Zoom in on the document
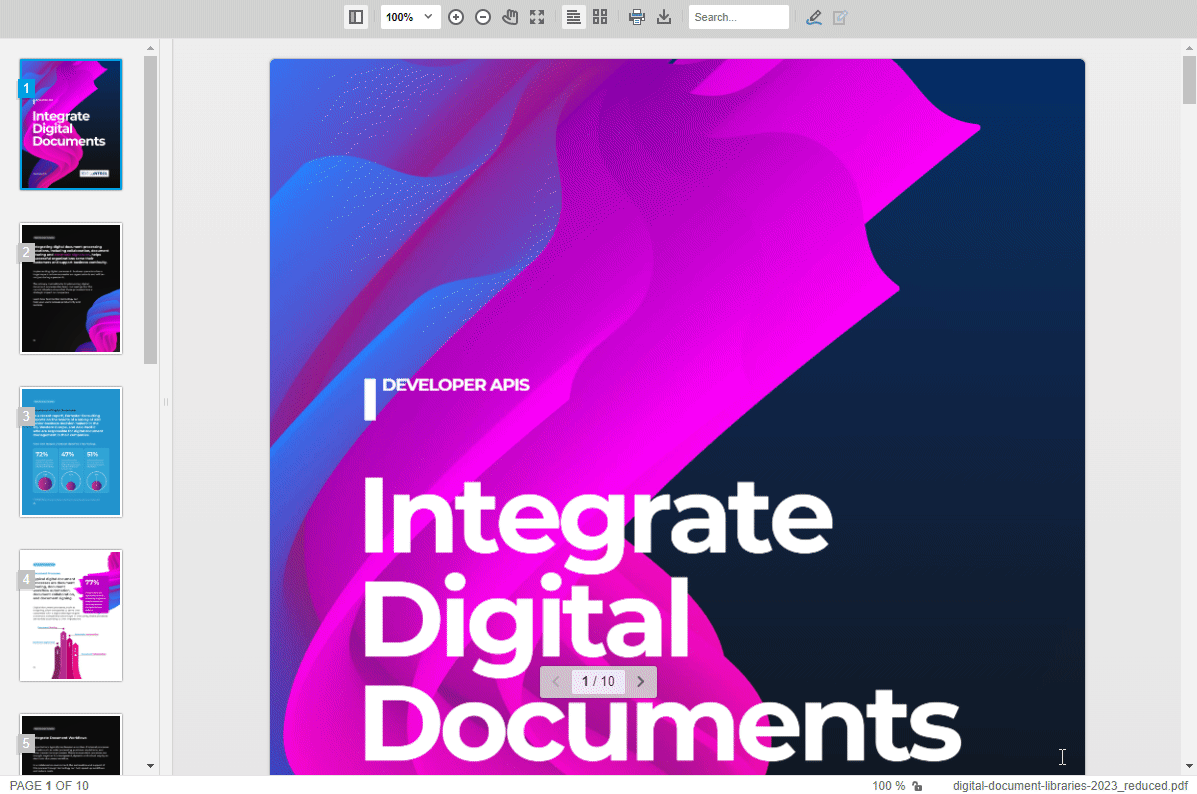The width and height of the screenshot is (1197, 794). click(x=455, y=17)
